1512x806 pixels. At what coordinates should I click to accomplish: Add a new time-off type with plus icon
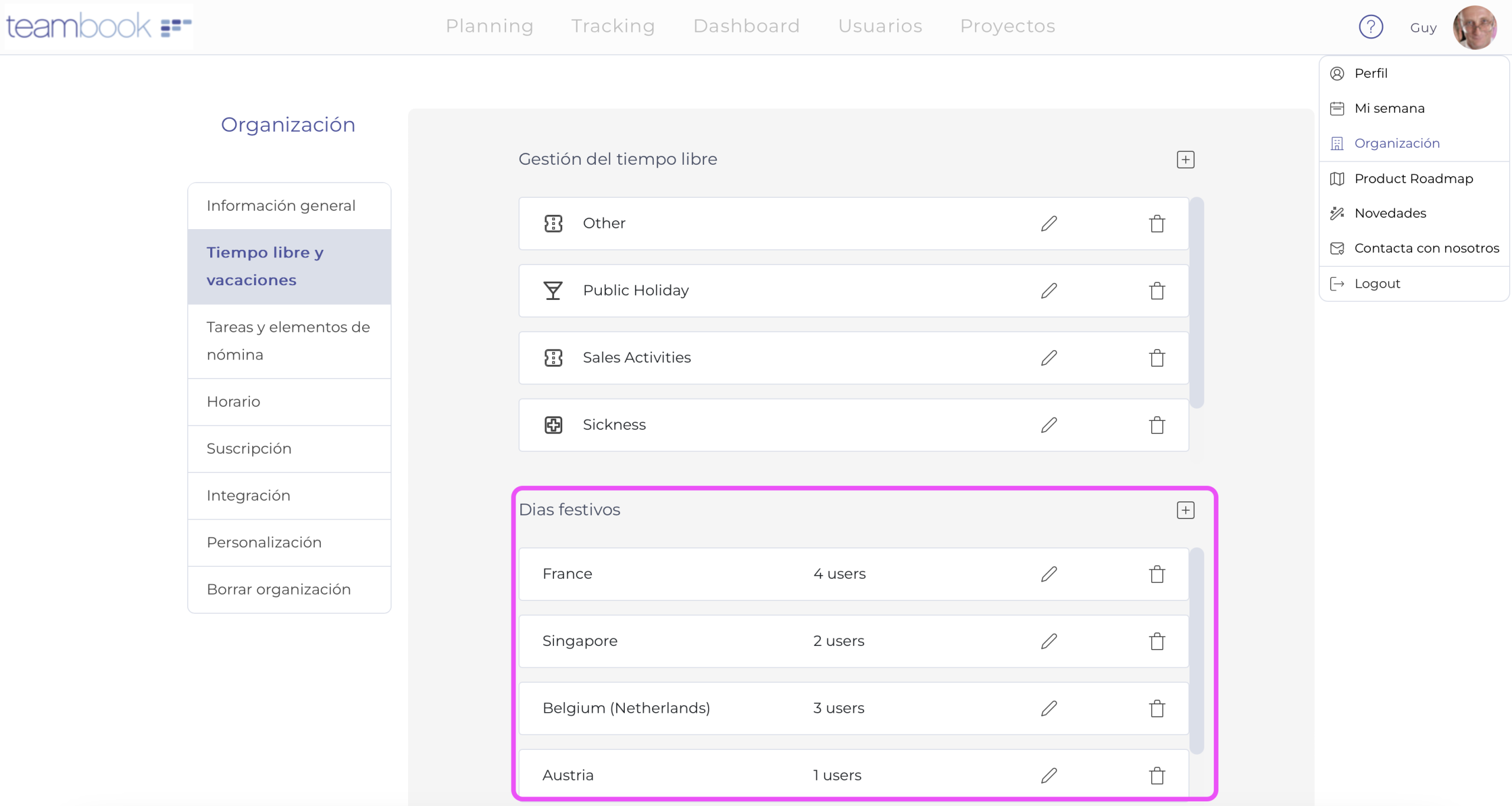coord(1185,159)
